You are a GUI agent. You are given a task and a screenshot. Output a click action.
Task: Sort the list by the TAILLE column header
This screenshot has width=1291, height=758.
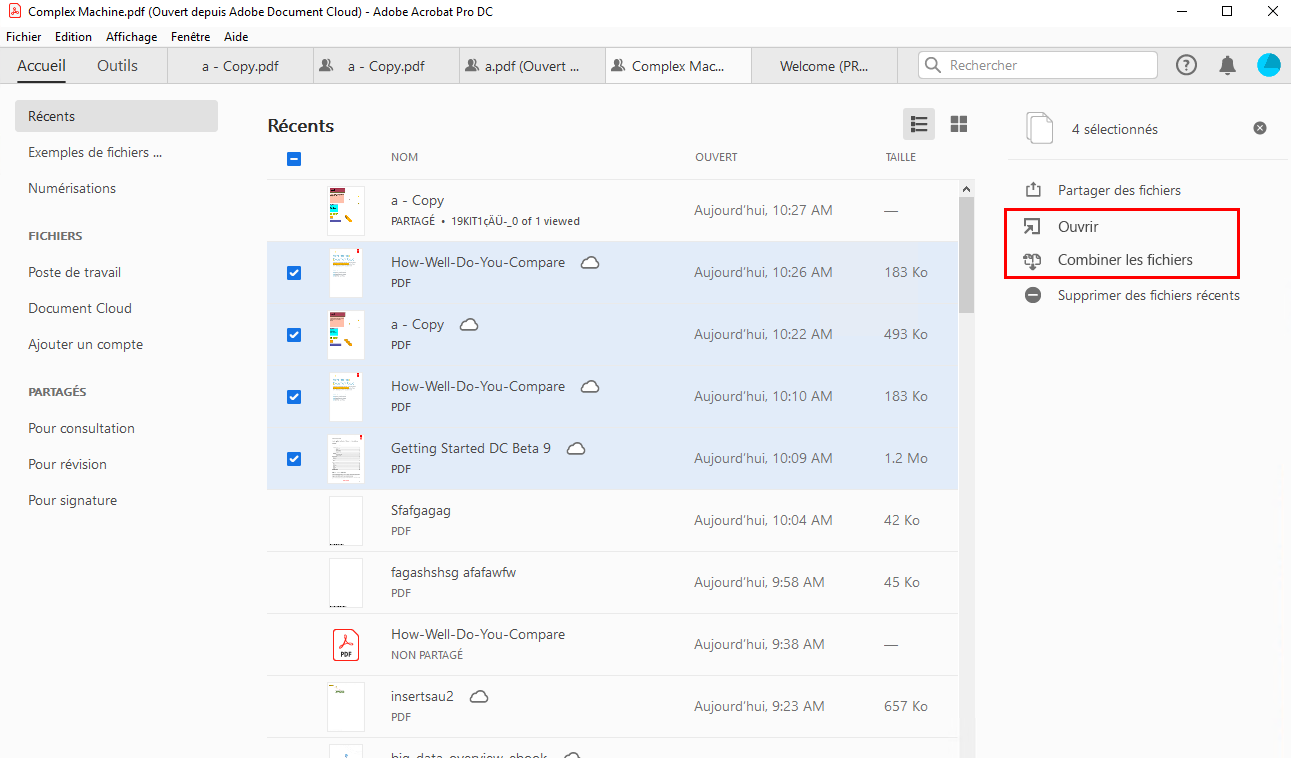(900, 157)
